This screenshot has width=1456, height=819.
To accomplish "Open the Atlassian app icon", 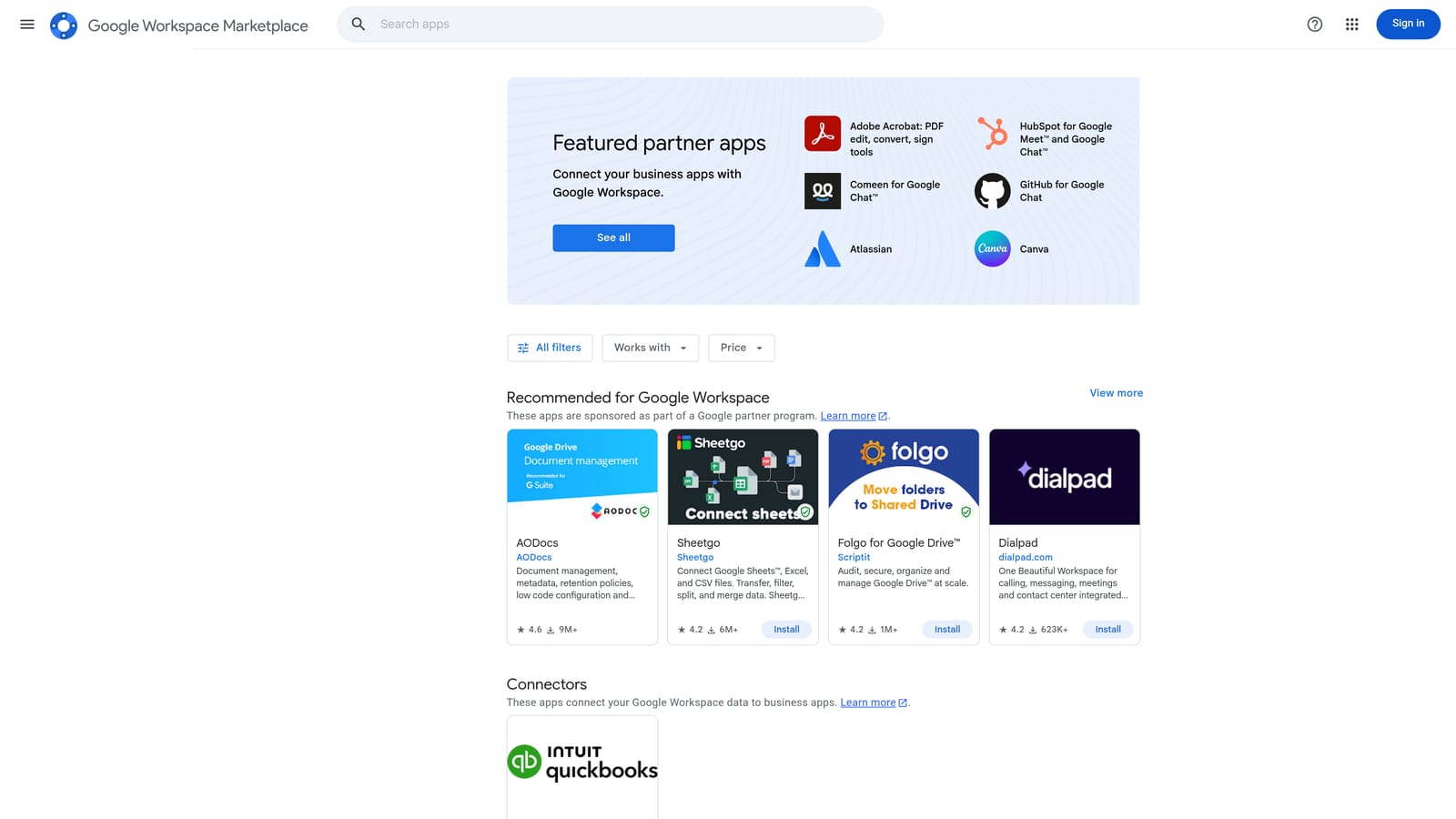I will [823, 248].
